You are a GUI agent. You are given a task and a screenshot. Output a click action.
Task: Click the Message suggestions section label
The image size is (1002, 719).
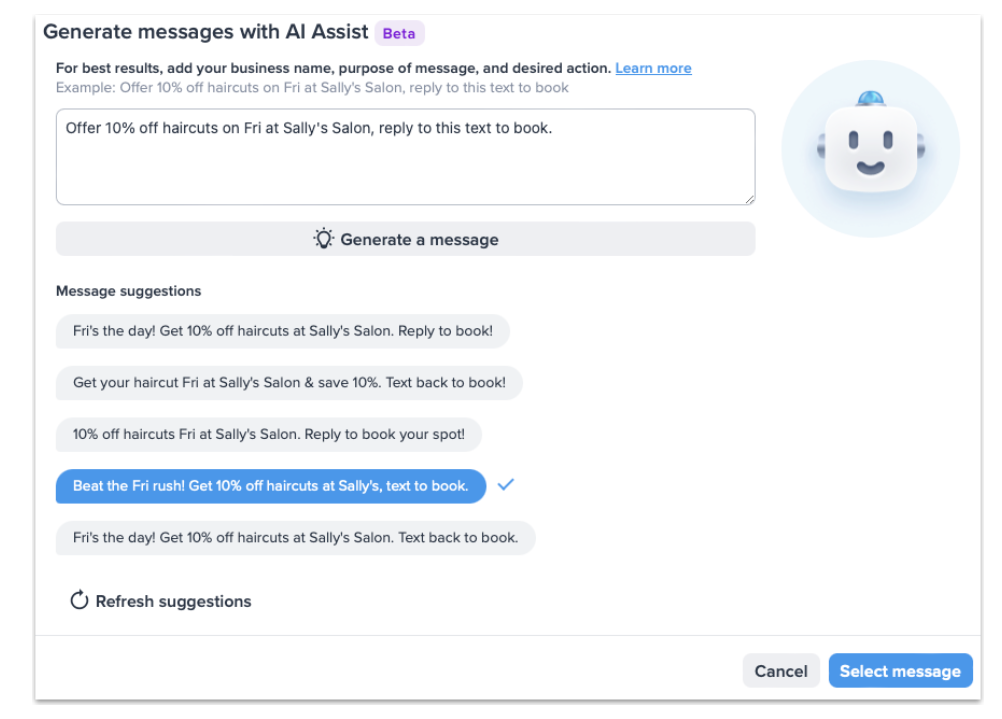(x=129, y=291)
